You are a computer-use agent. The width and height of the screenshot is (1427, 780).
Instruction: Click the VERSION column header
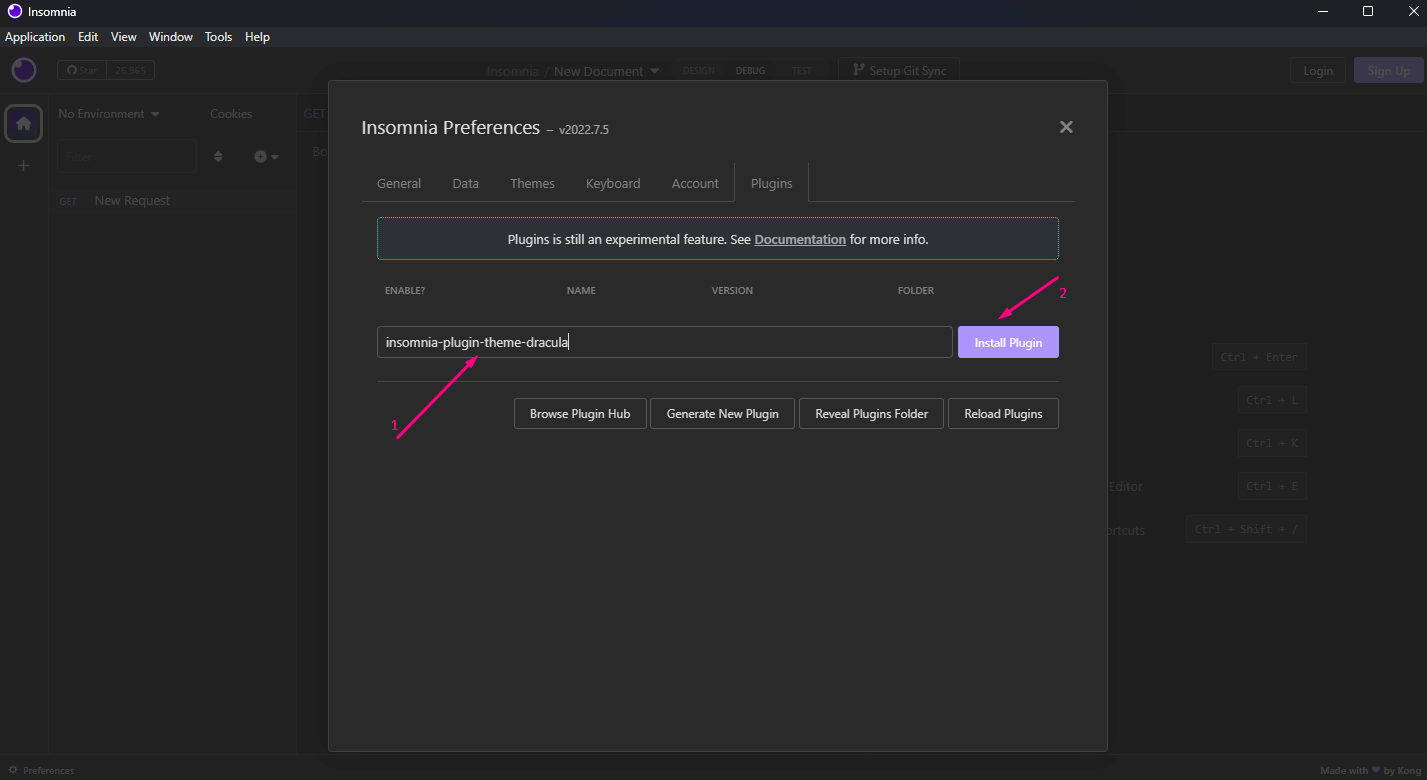pos(732,291)
